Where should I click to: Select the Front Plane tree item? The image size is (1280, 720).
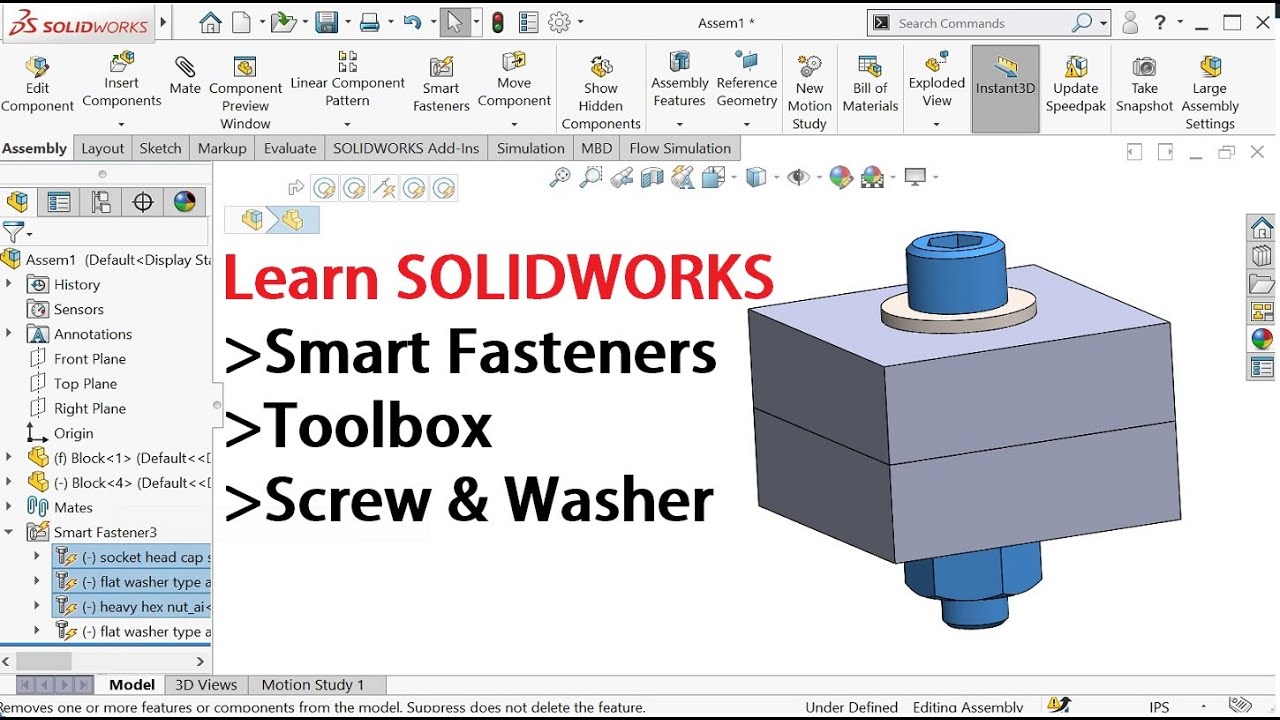coord(90,359)
